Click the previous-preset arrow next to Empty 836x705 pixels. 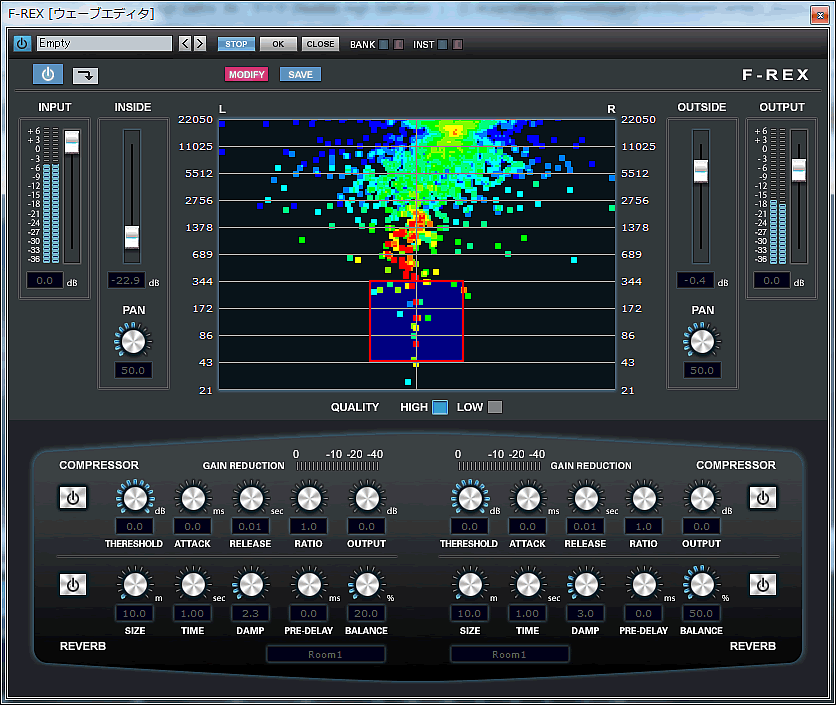pyautogui.click(x=184, y=43)
